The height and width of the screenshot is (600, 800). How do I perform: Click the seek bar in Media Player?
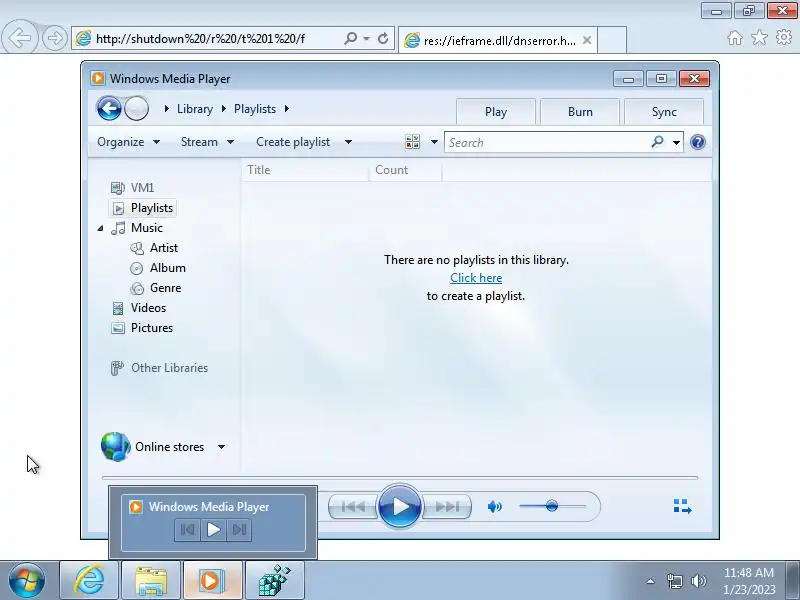[x=400, y=478]
